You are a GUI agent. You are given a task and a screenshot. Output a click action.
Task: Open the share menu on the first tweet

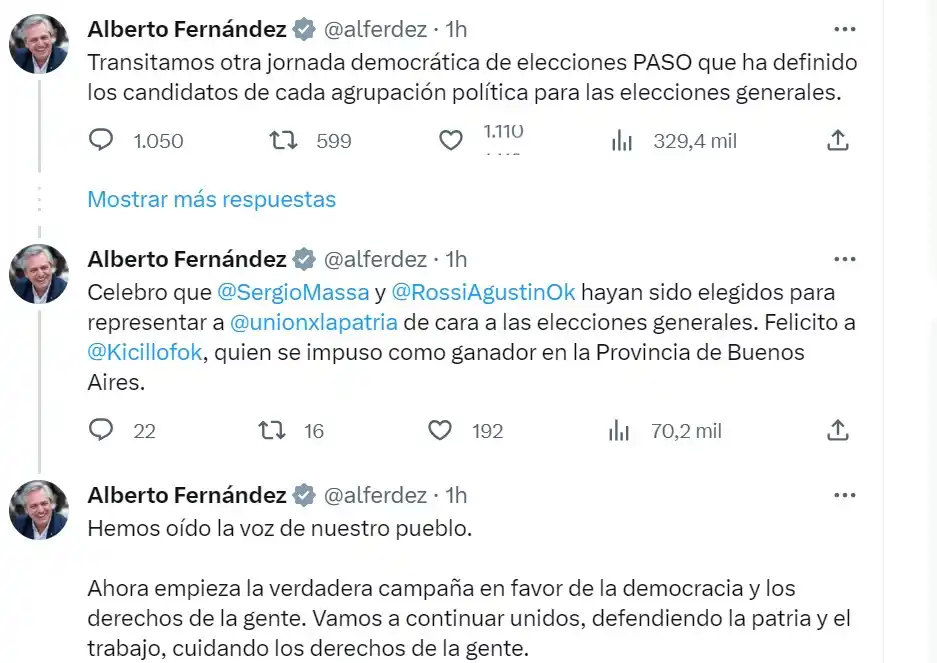pos(838,141)
